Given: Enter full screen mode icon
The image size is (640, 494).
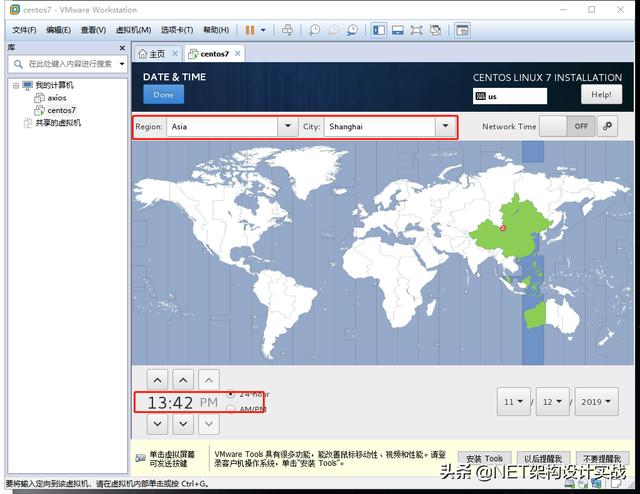Looking at the screenshot, I should coord(416,30).
